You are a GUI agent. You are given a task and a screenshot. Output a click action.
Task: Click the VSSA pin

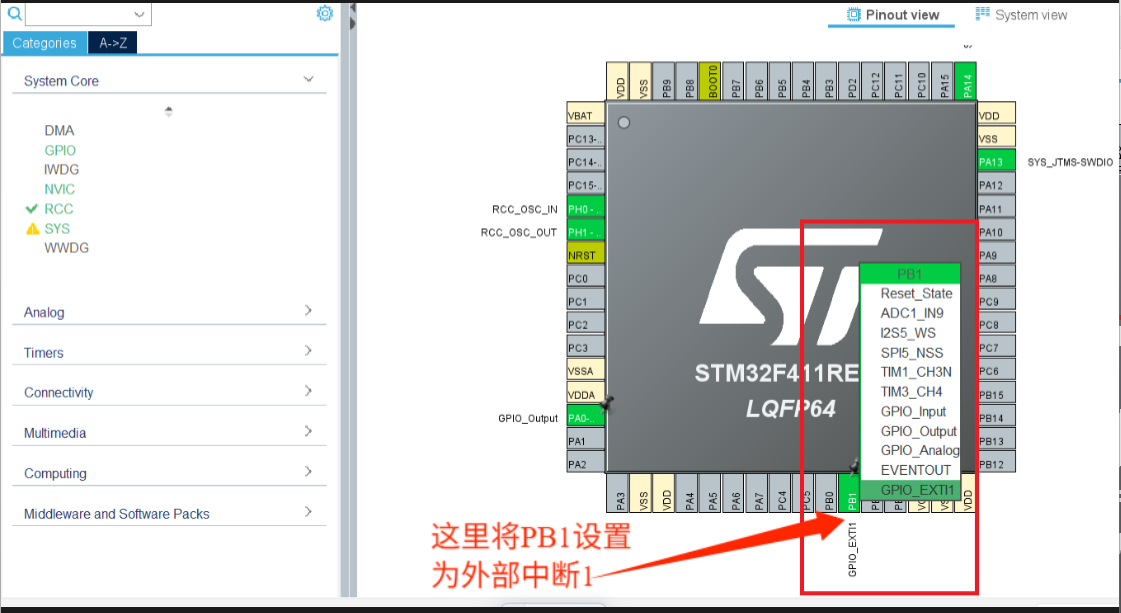coord(586,370)
